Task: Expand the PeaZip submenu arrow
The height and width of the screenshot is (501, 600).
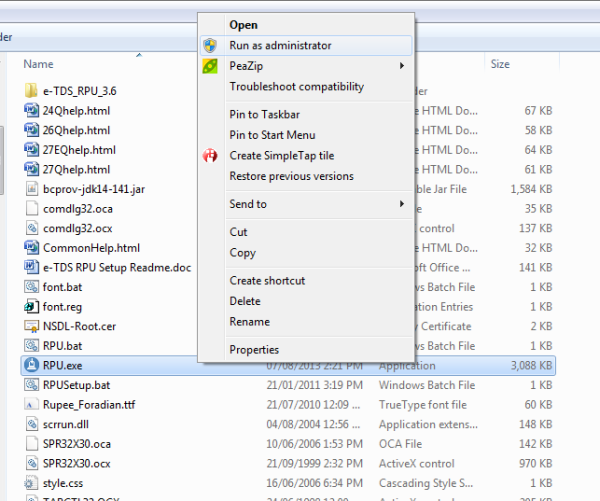Action: click(402, 66)
